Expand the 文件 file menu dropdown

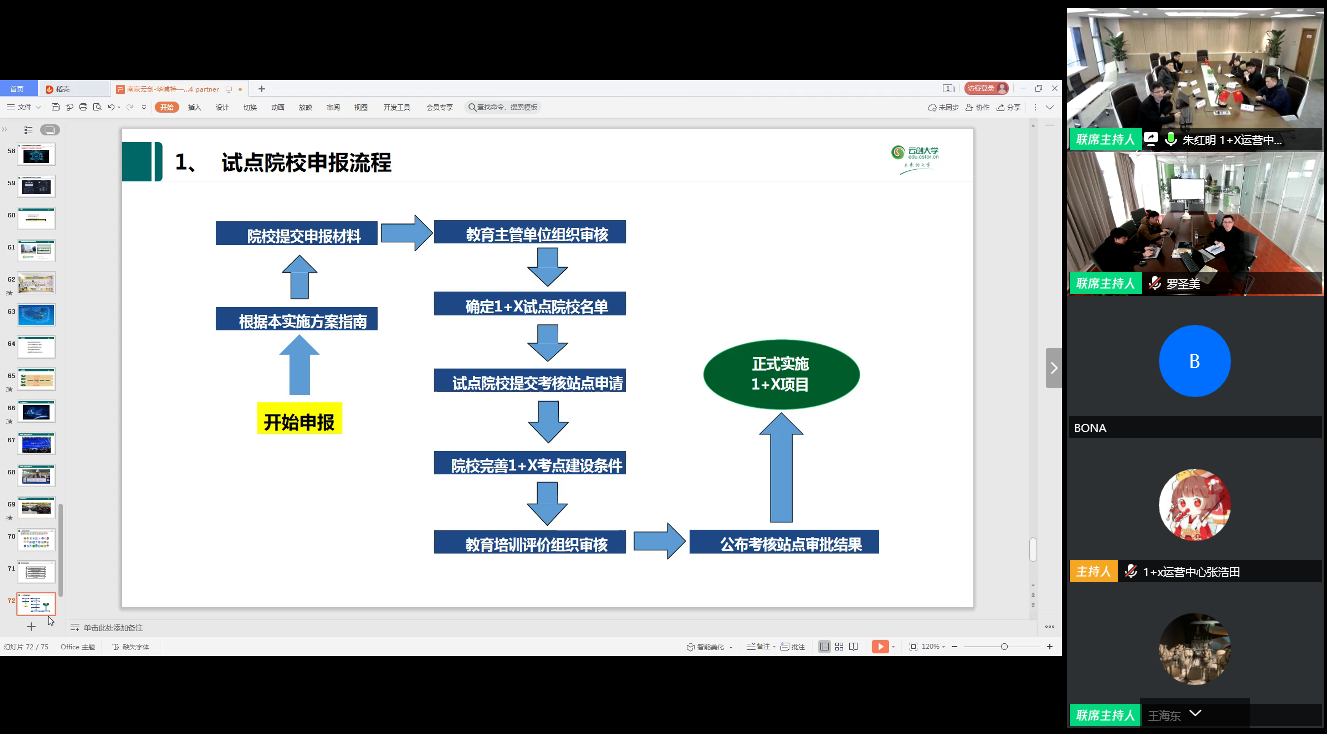click(22, 107)
